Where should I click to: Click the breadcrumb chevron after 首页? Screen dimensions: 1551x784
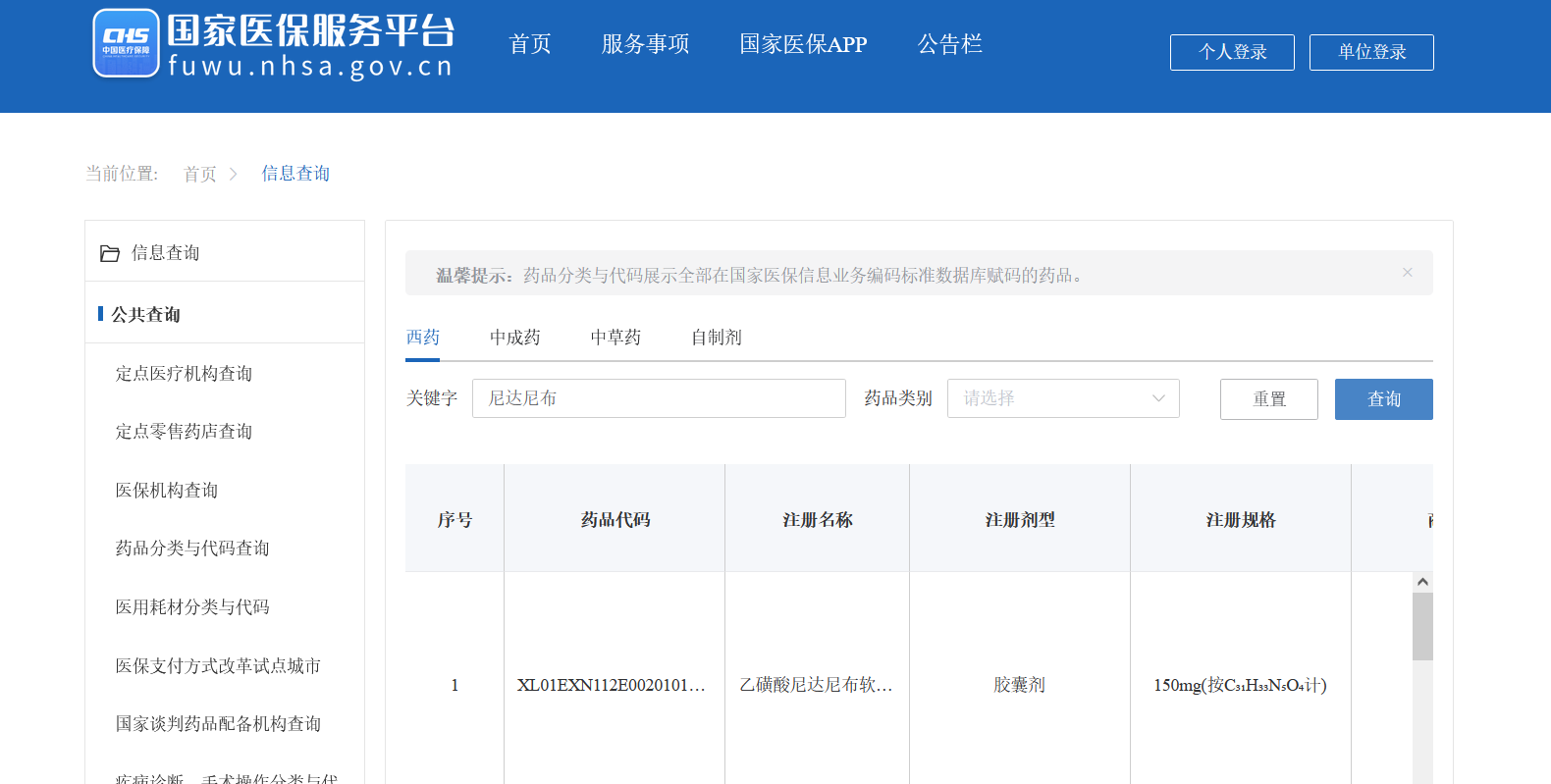pos(234,174)
